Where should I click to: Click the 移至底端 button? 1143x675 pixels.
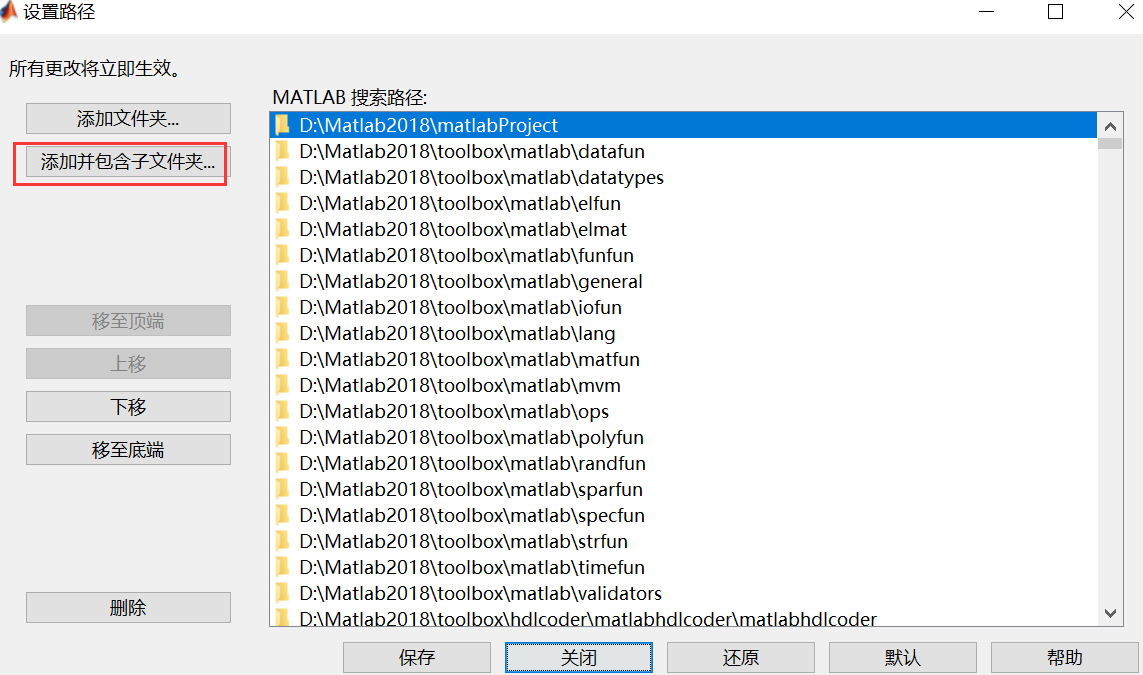[128, 450]
